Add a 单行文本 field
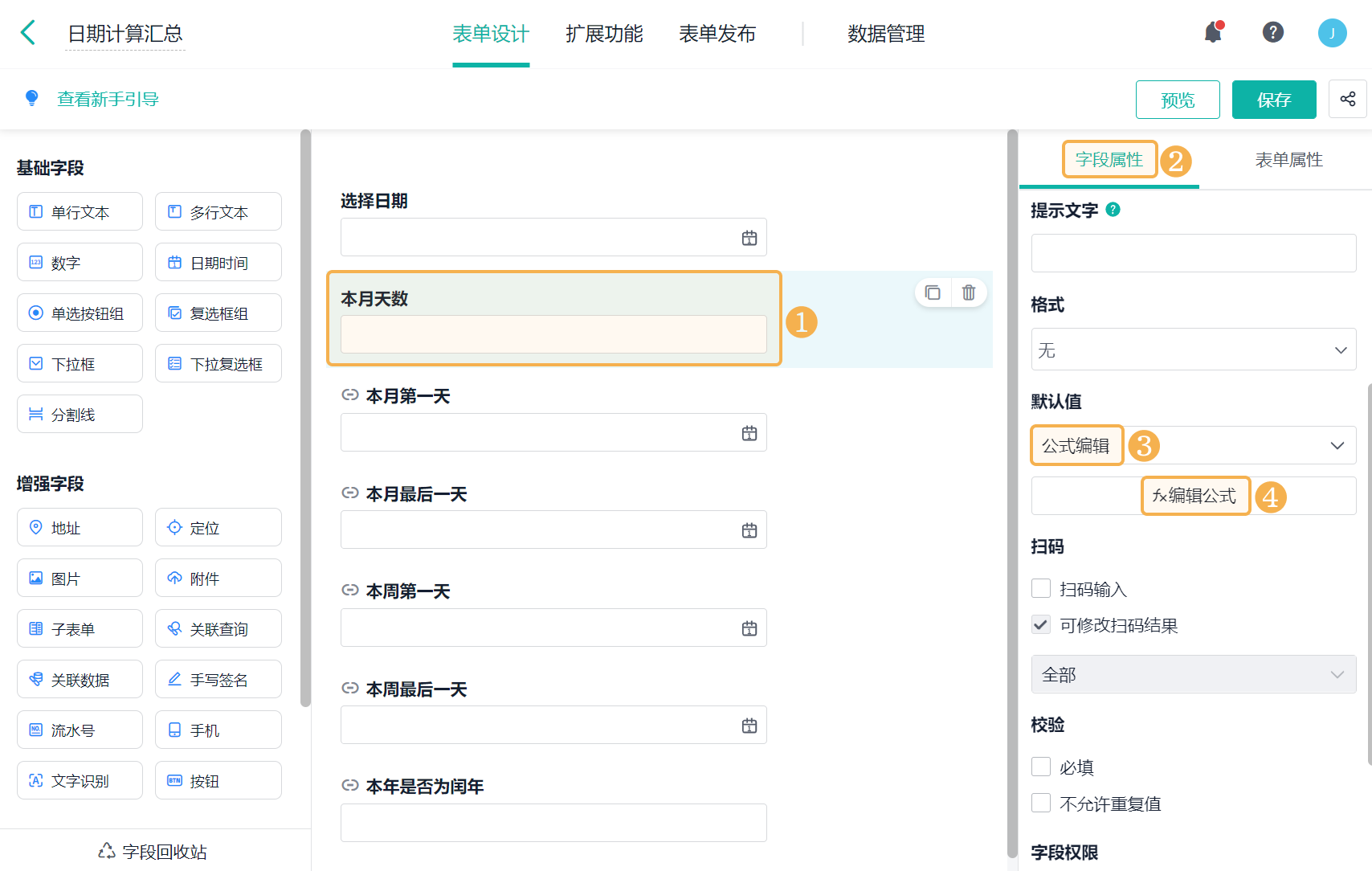The height and width of the screenshot is (871, 1372). tap(80, 211)
